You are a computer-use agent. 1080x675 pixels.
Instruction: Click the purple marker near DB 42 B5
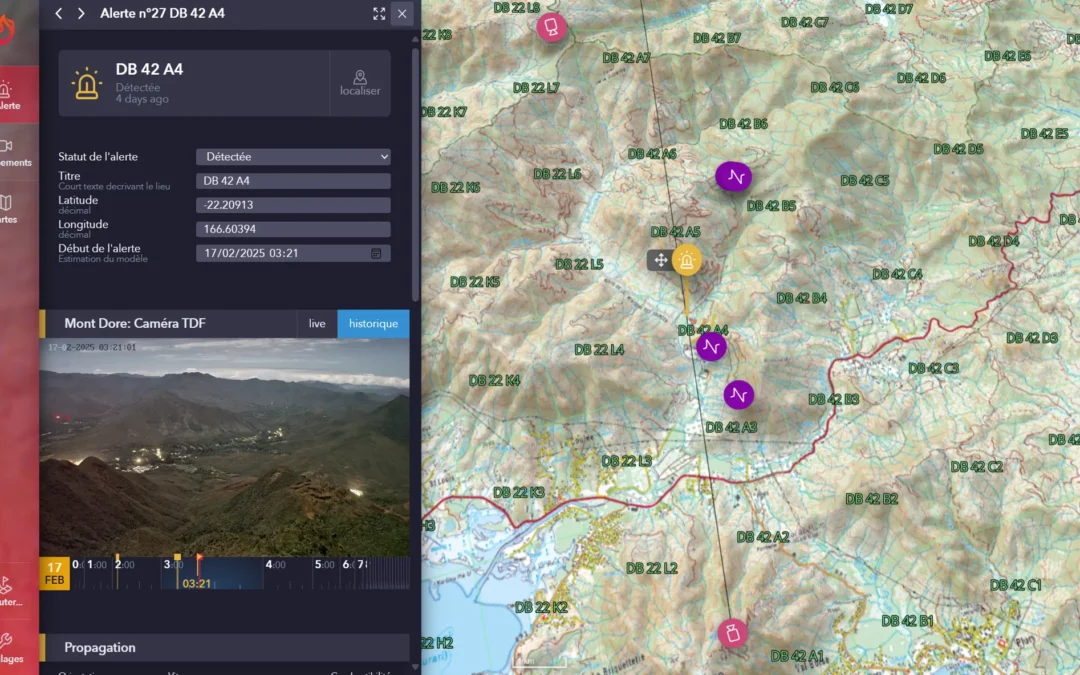click(x=734, y=177)
